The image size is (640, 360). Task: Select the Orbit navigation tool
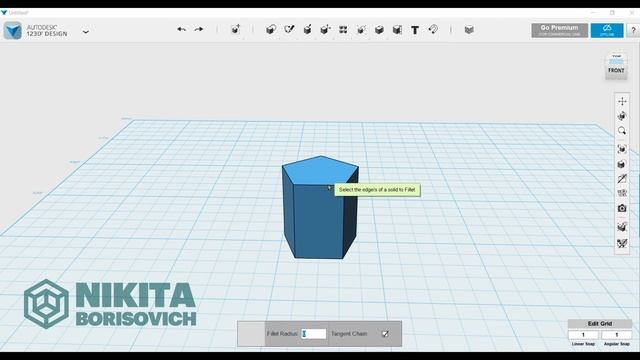622,116
